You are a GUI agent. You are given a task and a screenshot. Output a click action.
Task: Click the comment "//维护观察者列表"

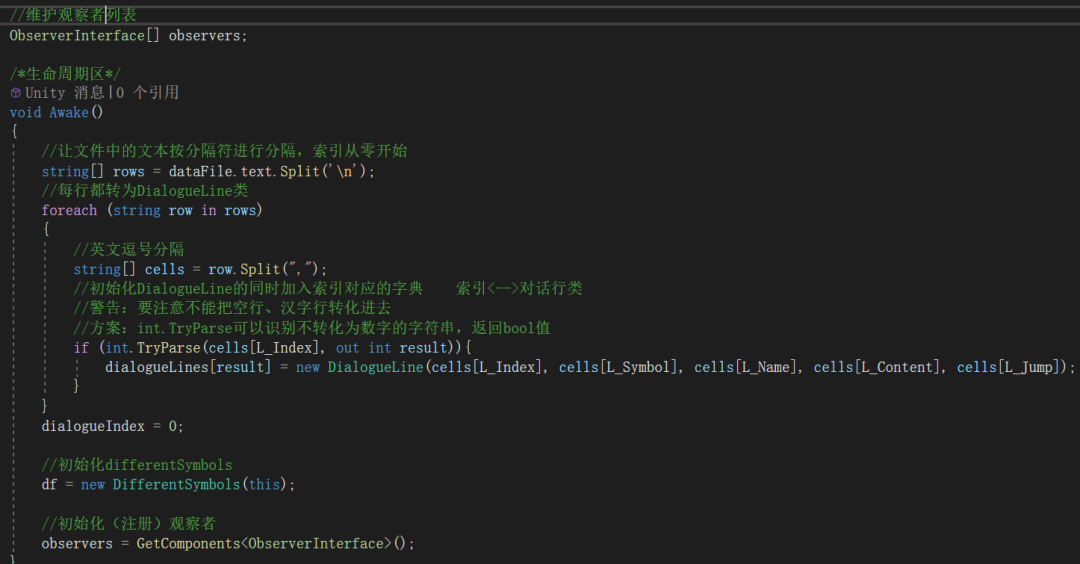73,14
